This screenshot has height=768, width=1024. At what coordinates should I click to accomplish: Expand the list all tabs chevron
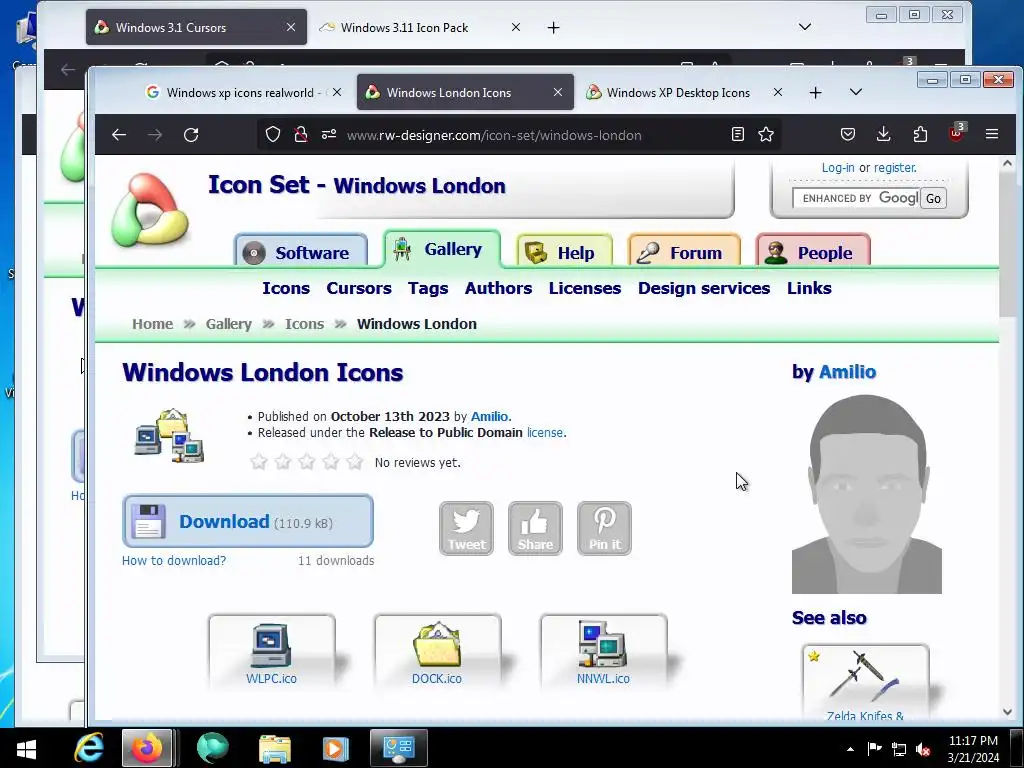coord(856,92)
